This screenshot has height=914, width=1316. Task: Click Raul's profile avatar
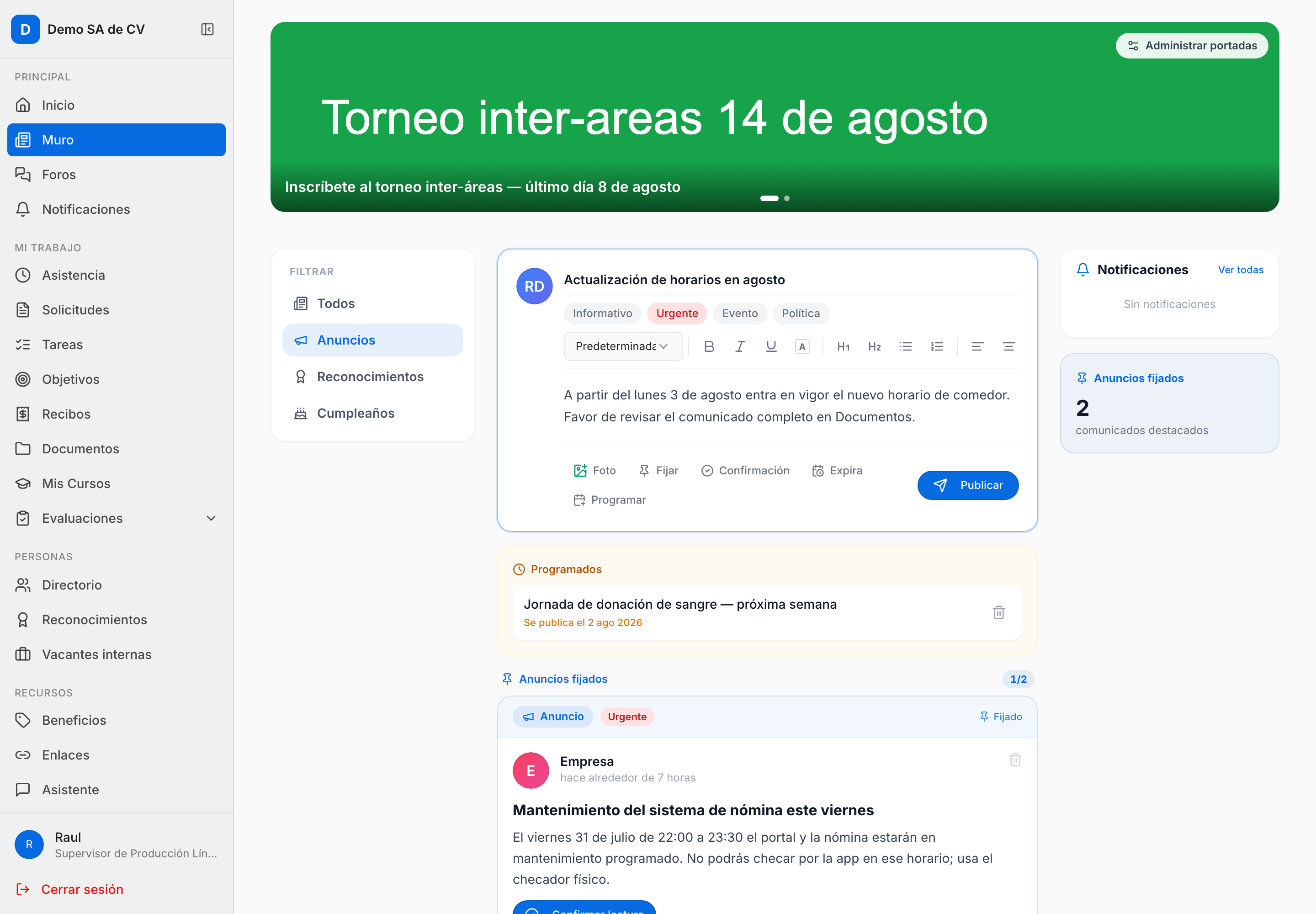click(x=29, y=844)
